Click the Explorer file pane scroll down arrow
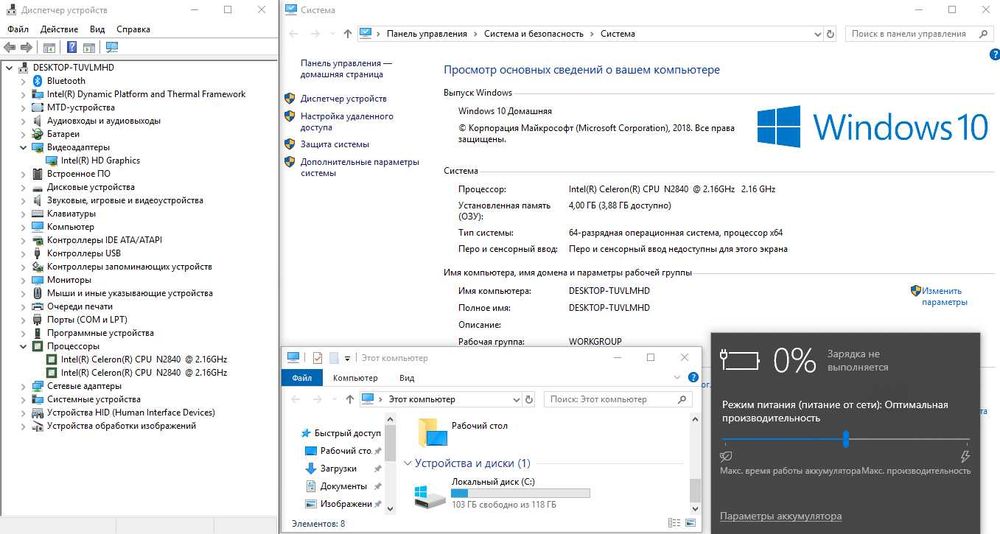The width and height of the screenshot is (1000, 534). (x=695, y=508)
